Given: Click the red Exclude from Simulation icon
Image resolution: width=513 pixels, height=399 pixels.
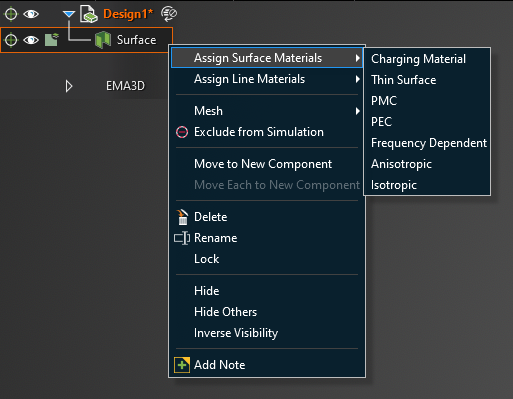Looking at the screenshot, I should click(182, 132).
